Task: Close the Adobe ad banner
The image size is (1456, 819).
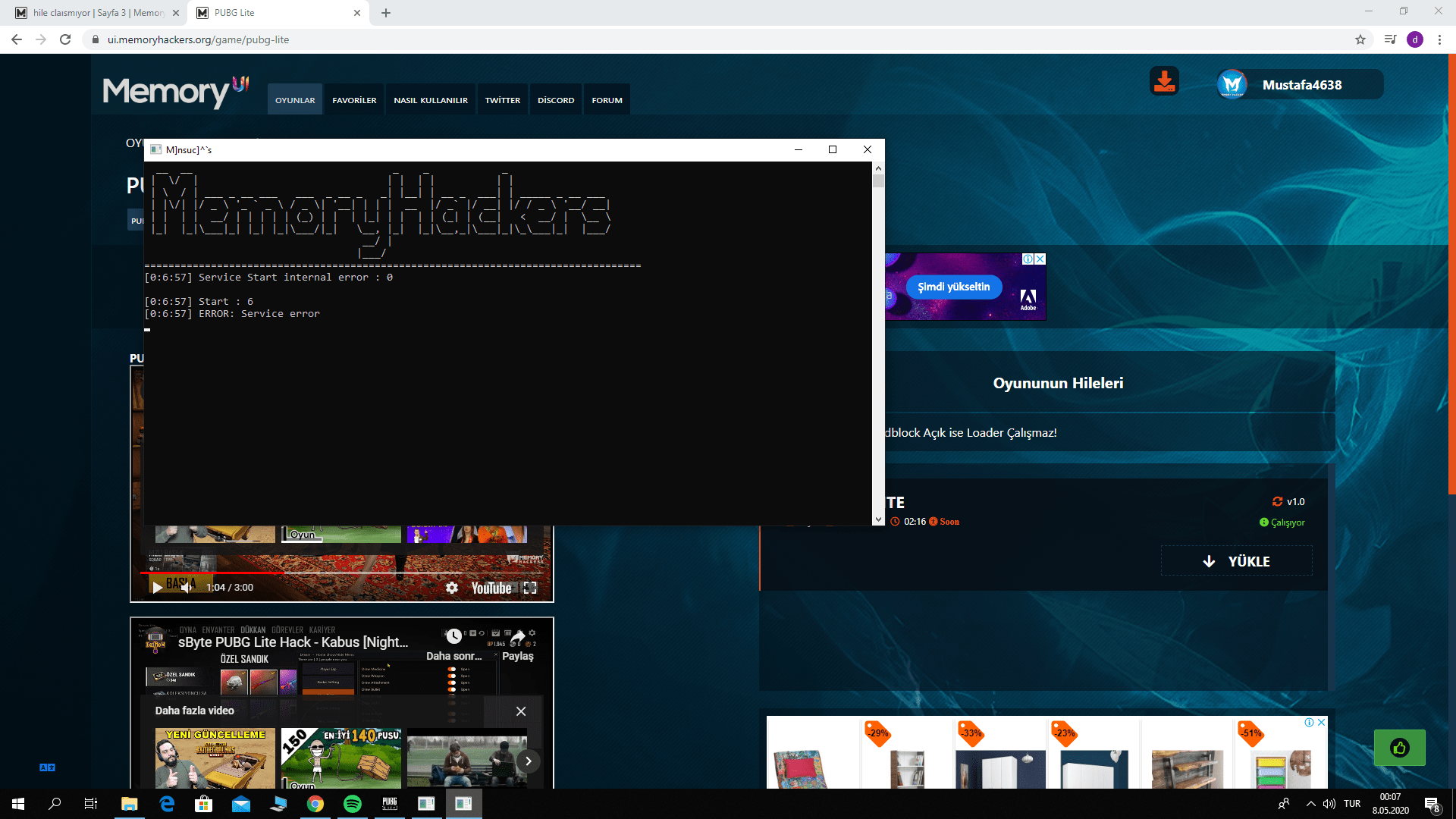Action: [1040, 259]
